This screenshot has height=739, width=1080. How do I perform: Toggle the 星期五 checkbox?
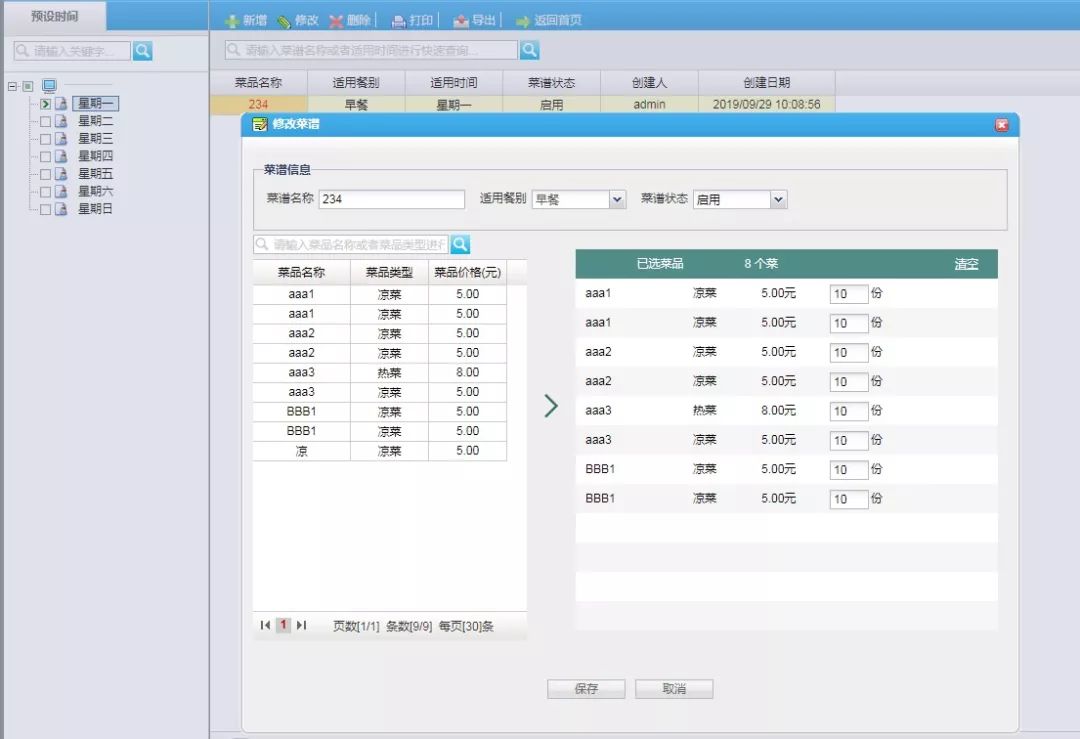tap(45, 174)
